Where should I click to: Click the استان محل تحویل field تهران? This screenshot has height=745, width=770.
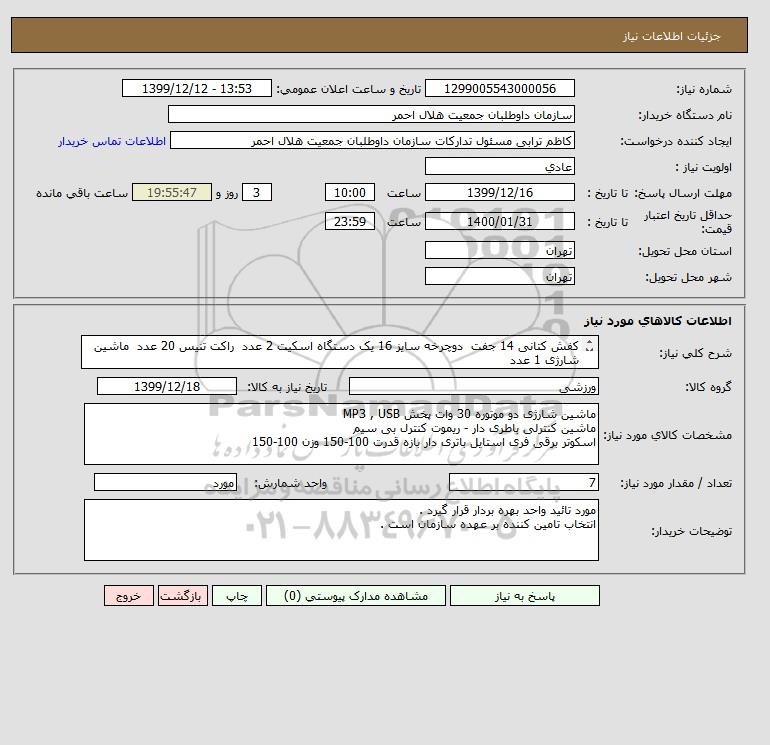[x=499, y=250]
